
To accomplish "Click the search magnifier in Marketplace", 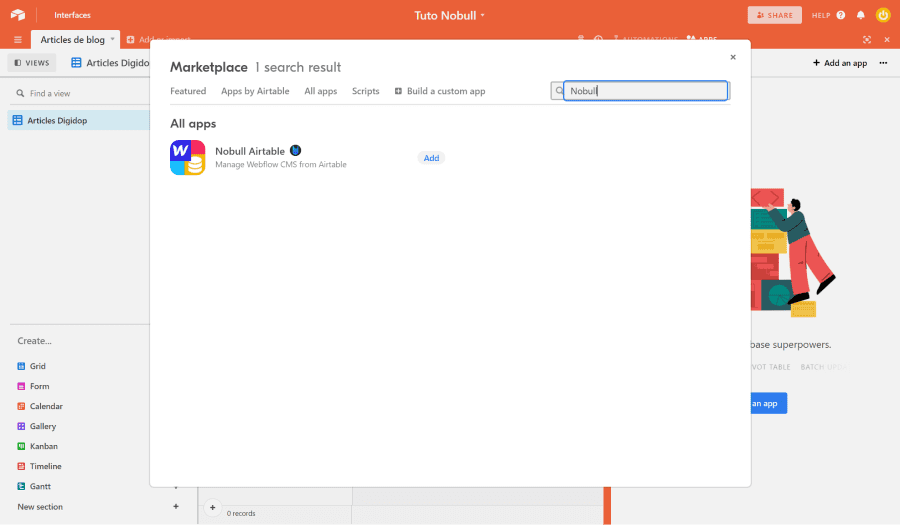I will 559,91.
